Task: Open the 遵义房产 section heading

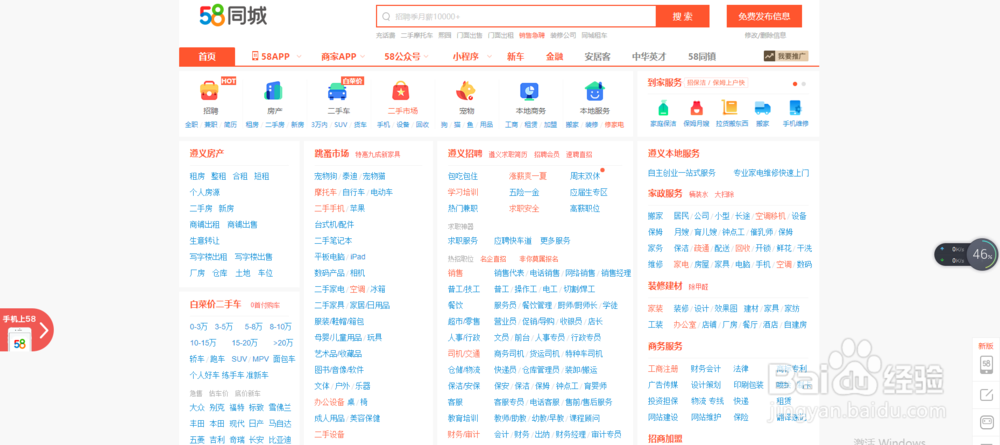Action: [x=207, y=154]
